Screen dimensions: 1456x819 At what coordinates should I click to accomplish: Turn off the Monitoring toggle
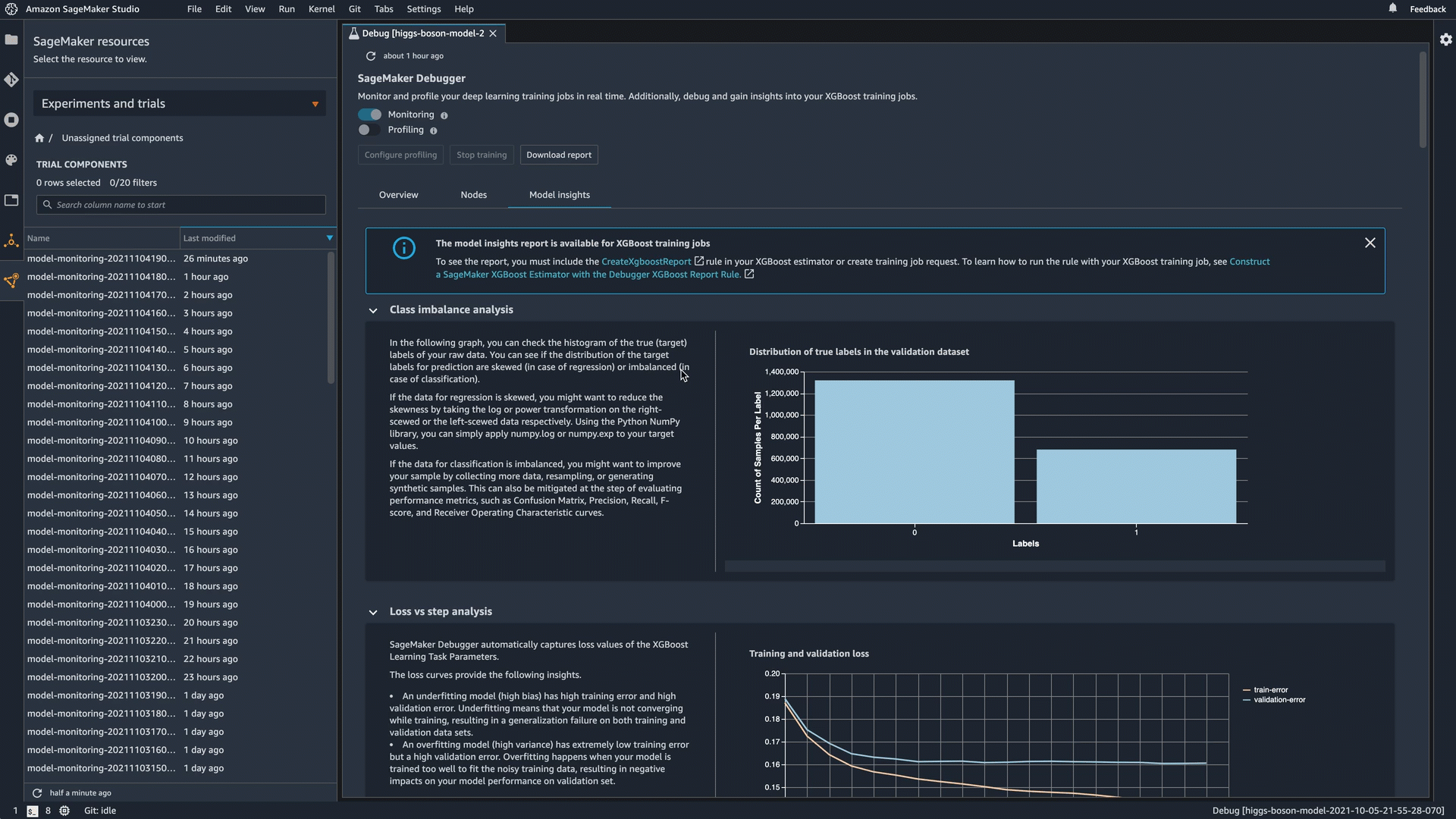pyautogui.click(x=370, y=115)
